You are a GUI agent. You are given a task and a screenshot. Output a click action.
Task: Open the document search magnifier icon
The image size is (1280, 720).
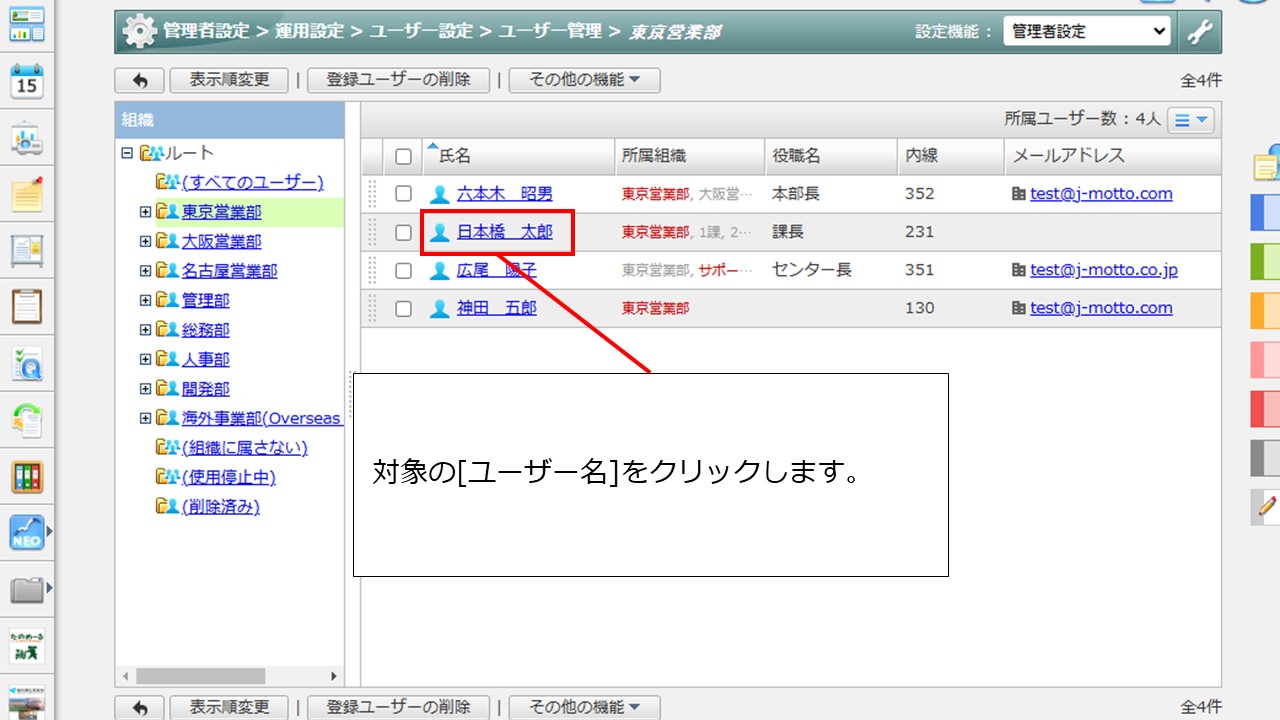click(27, 364)
